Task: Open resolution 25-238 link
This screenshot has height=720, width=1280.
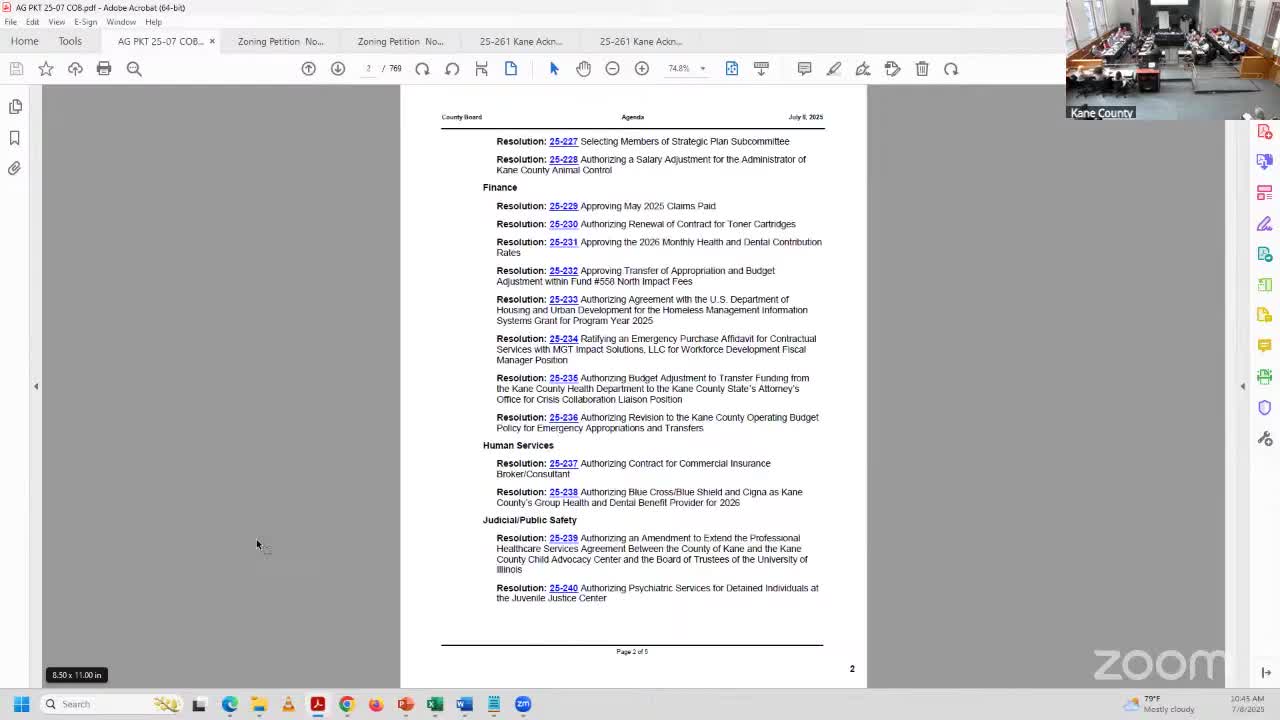Action: [563, 492]
